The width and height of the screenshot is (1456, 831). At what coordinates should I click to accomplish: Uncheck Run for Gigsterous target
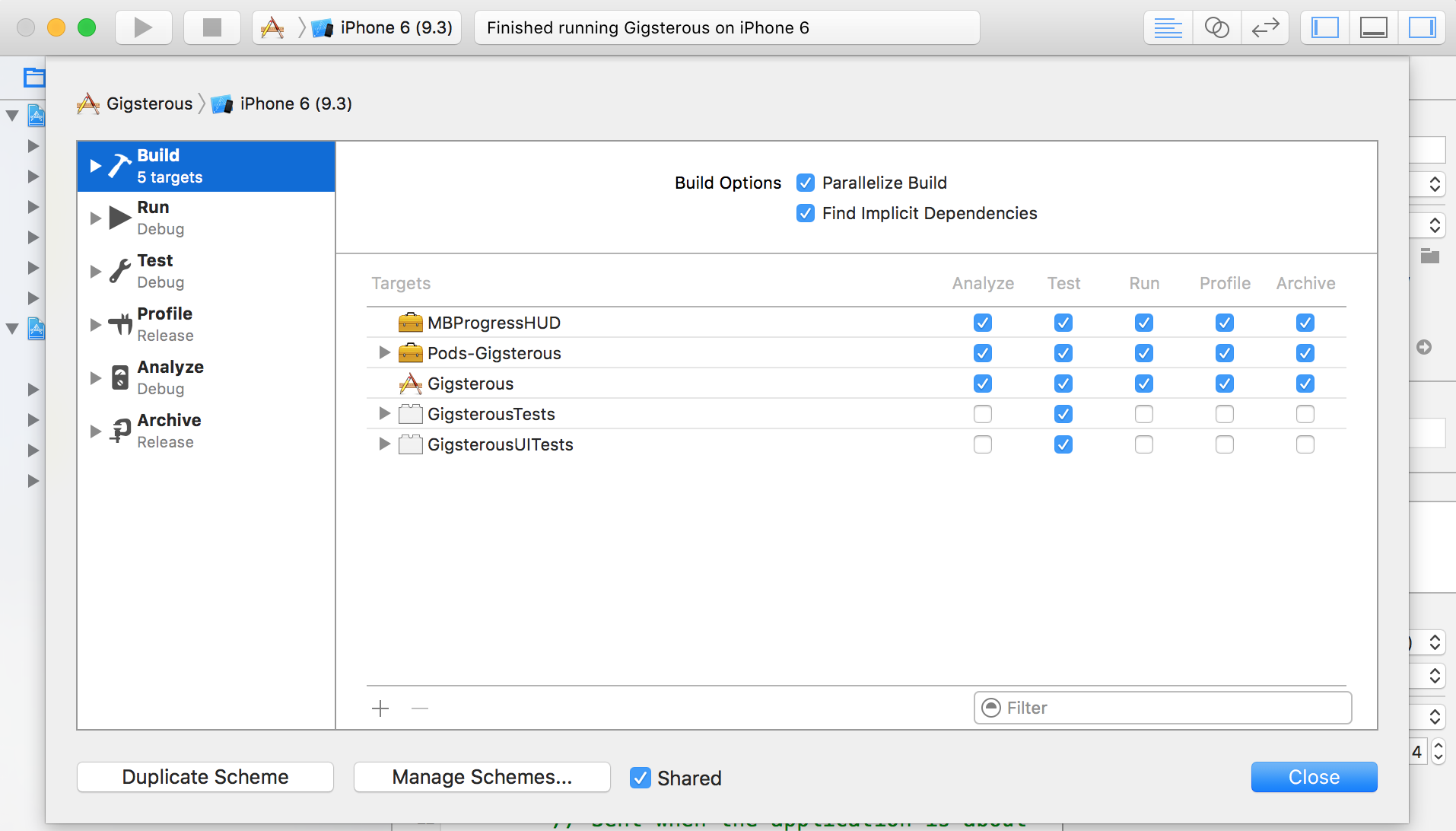(1144, 384)
